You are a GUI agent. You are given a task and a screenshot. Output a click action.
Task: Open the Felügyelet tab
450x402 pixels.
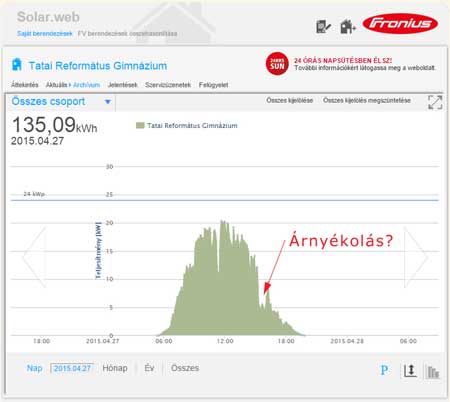pyautogui.click(x=213, y=85)
